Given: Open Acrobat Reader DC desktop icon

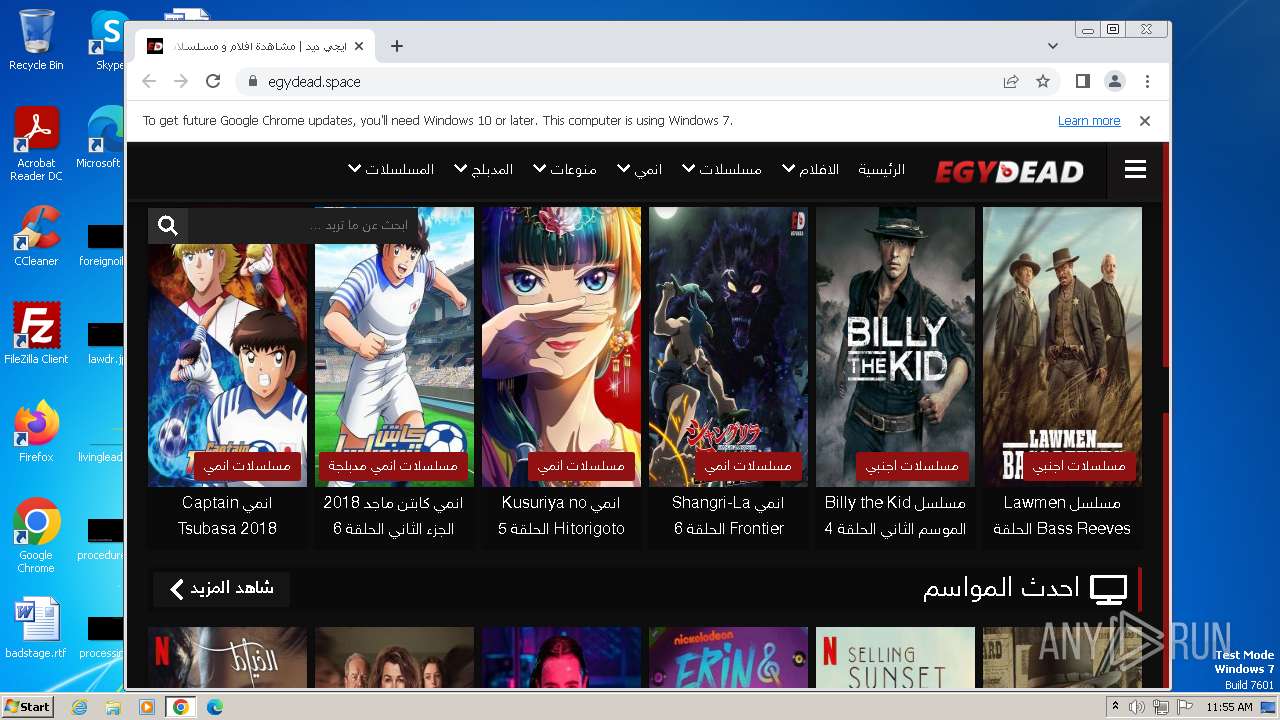Looking at the screenshot, I should pos(36,145).
